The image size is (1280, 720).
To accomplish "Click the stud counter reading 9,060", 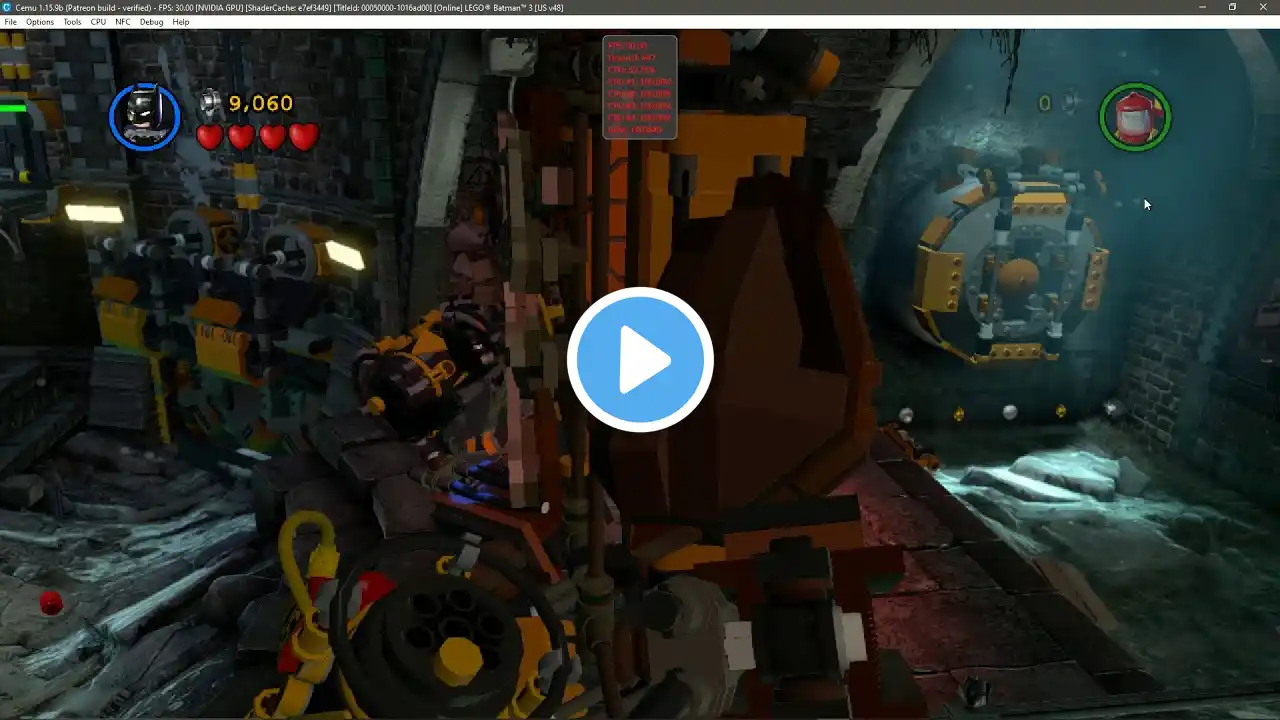I will [261, 103].
